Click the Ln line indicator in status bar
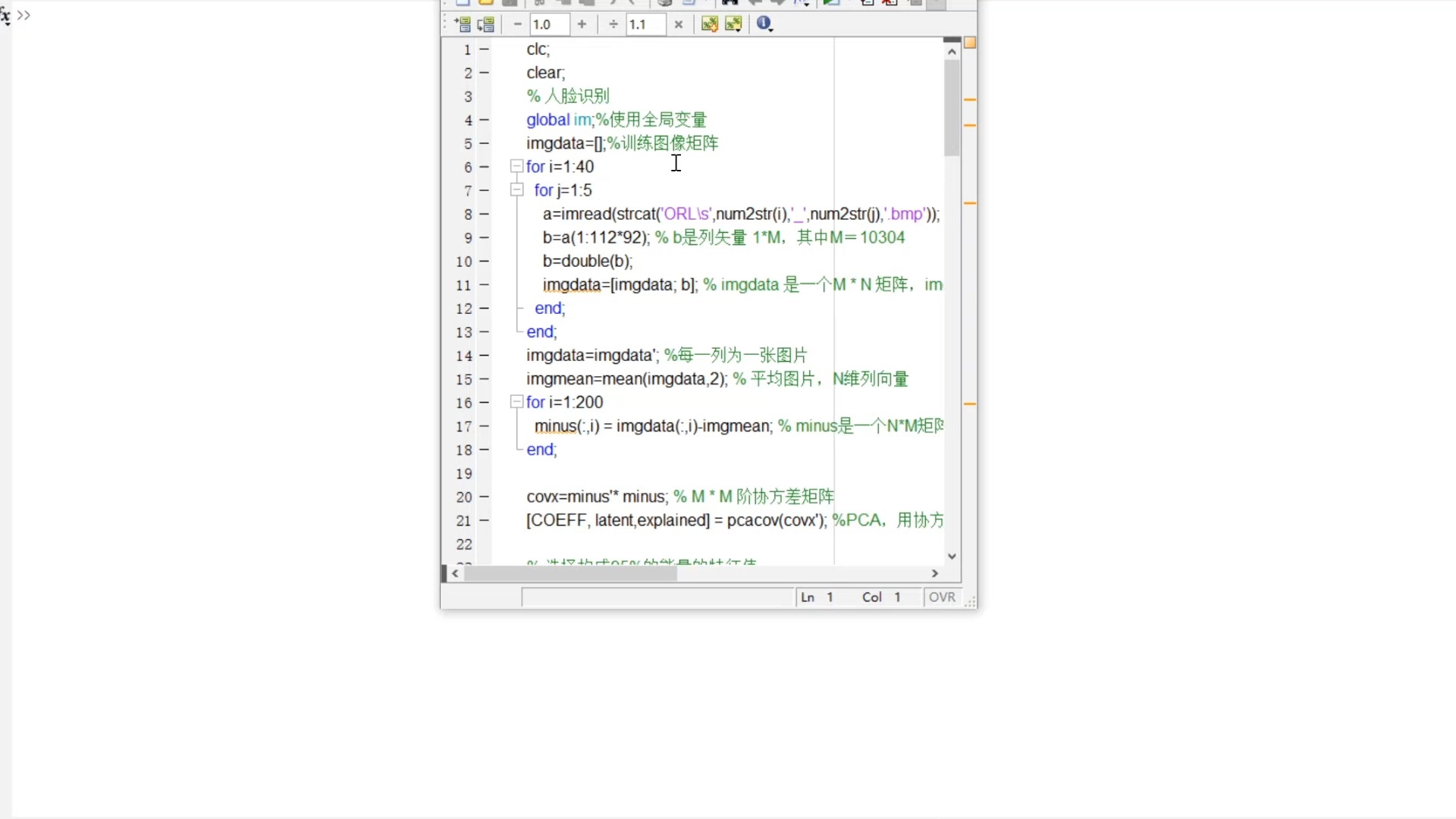Viewport: 1456px width, 819px height. pos(817,597)
